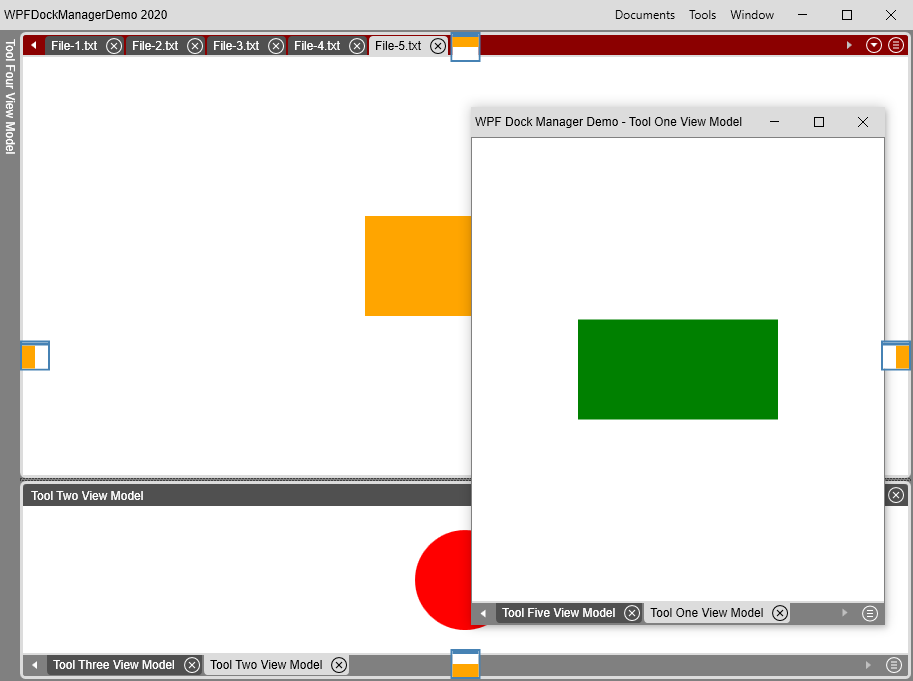Click the left dock indicator

pos(35,356)
